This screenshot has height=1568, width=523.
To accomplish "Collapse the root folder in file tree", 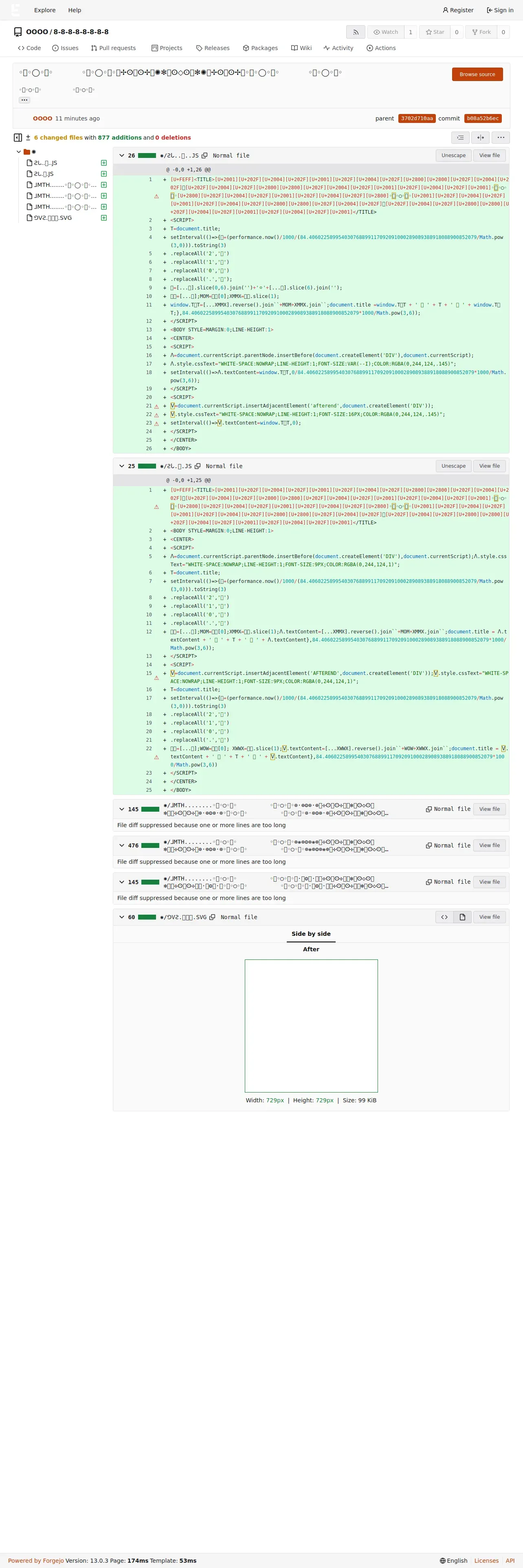I will point(19,151).
